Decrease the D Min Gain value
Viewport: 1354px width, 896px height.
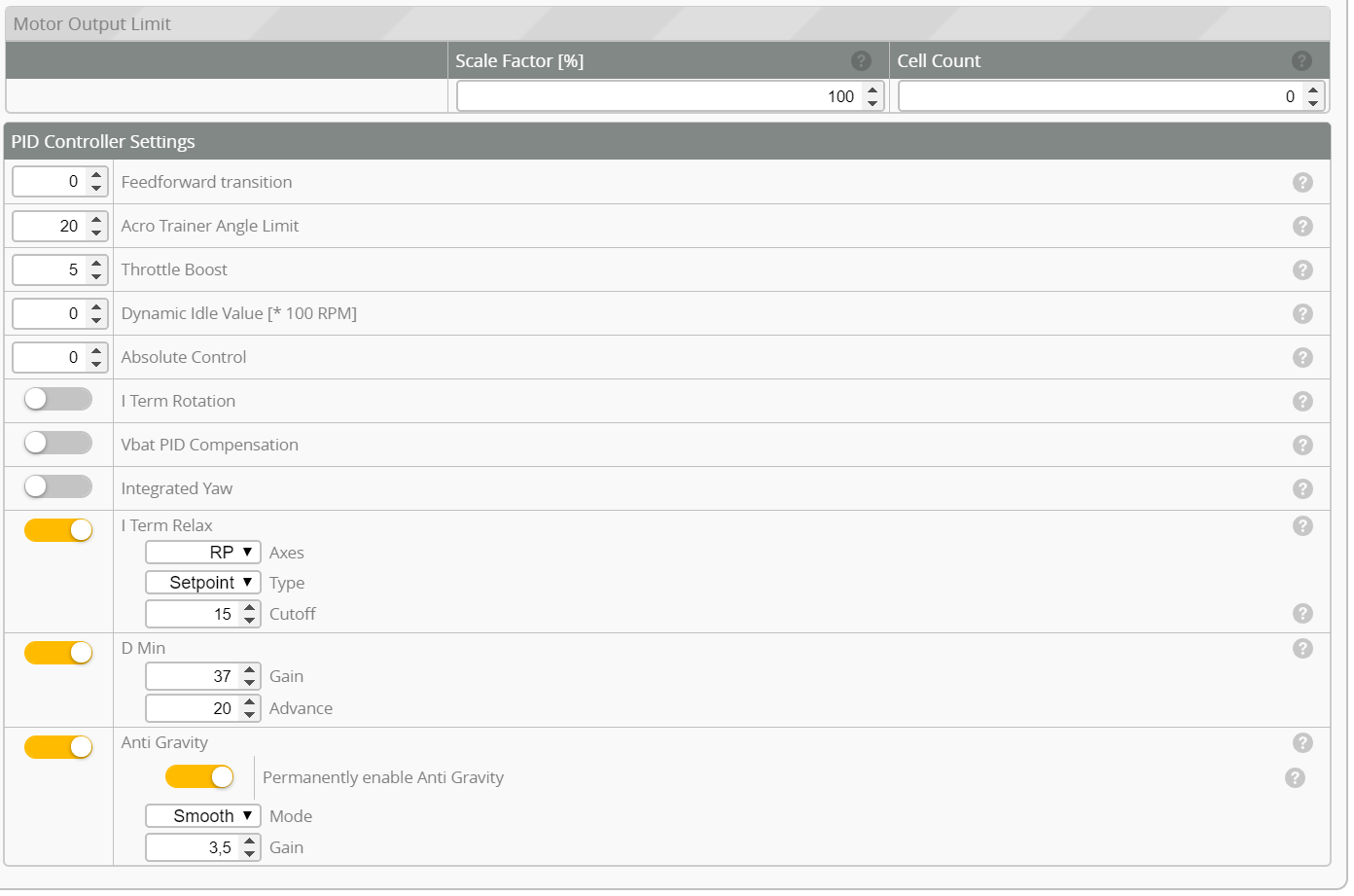click(x=250, y=683)
